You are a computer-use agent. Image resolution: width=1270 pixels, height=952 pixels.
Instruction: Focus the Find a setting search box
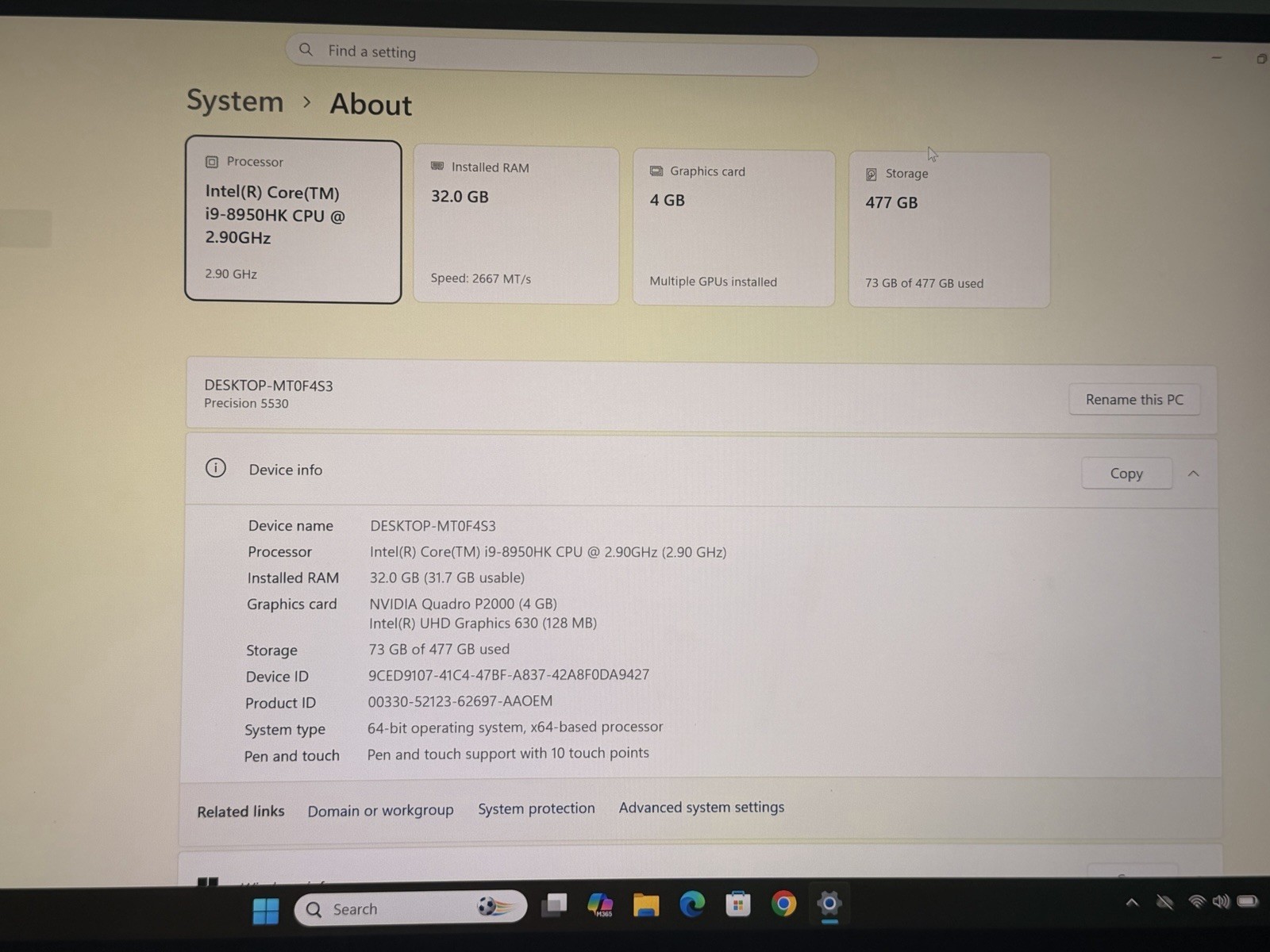click(552, 56)
